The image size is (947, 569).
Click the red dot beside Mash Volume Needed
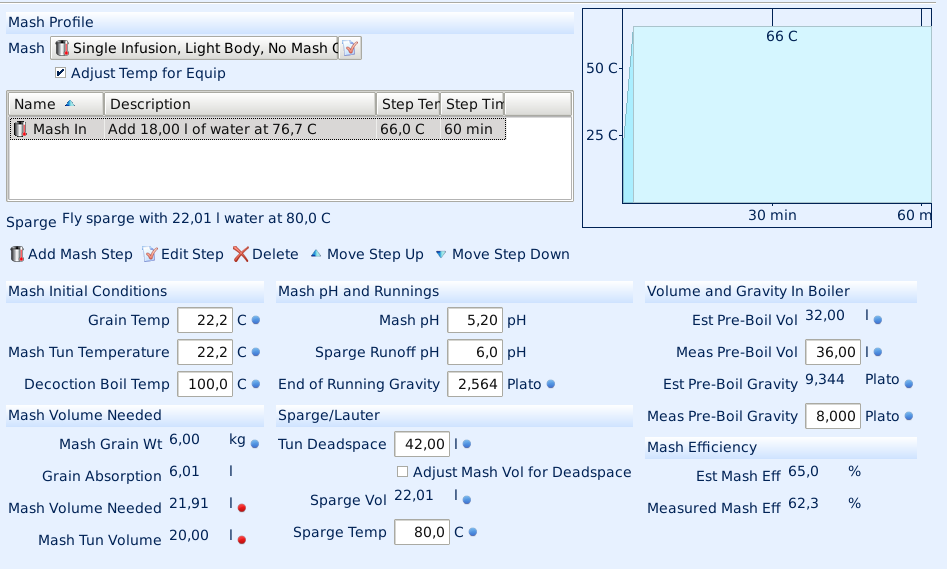click(x=242, y=507)
